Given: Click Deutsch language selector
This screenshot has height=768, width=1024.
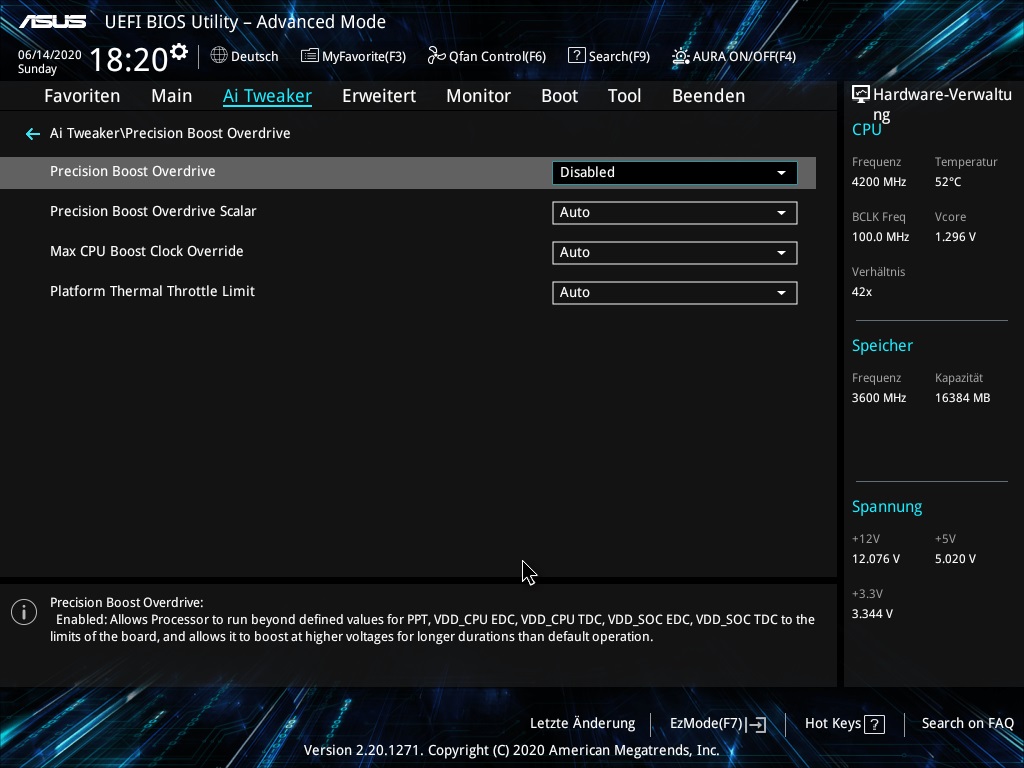Looking at the screenshot, I should pos(255,57).
